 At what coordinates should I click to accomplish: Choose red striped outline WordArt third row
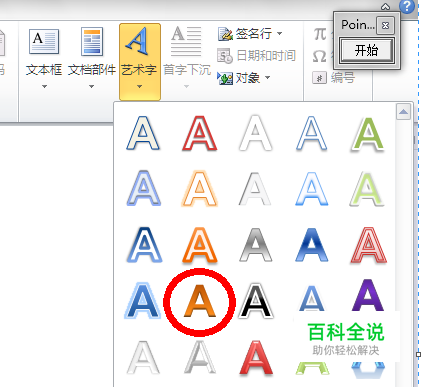(369, 245)
